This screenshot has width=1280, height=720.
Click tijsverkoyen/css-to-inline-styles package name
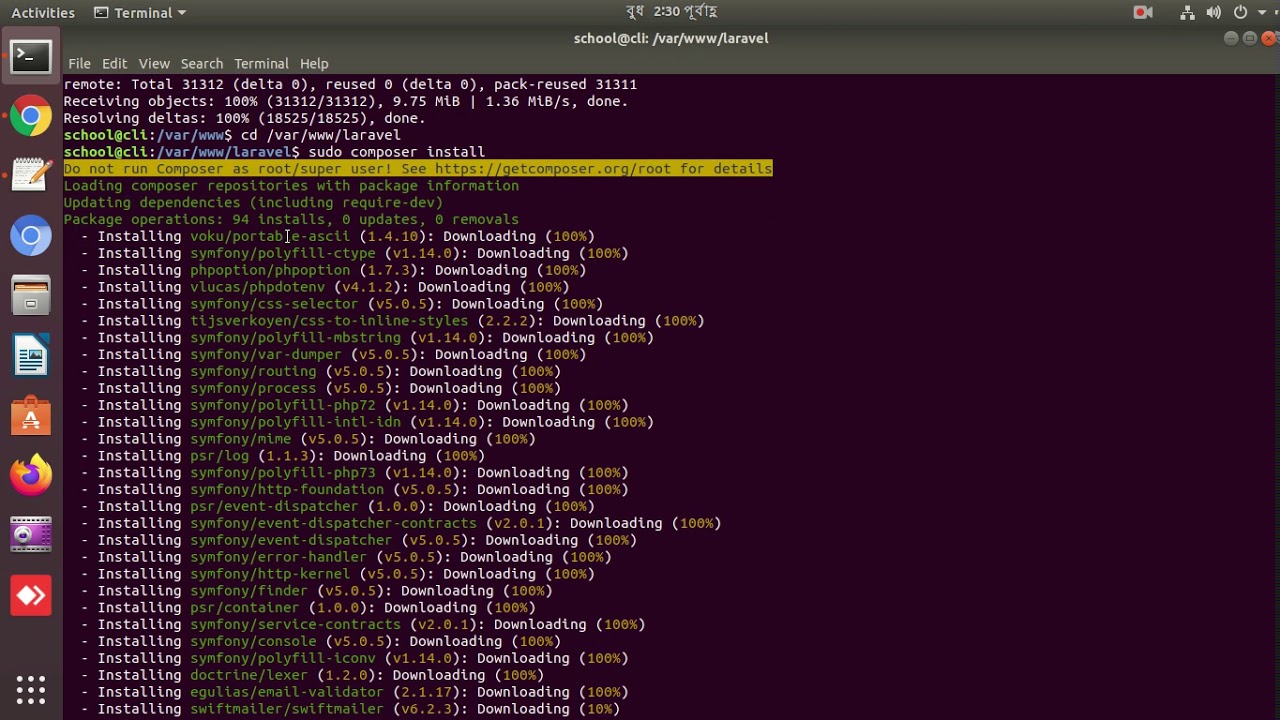[329, 321]
